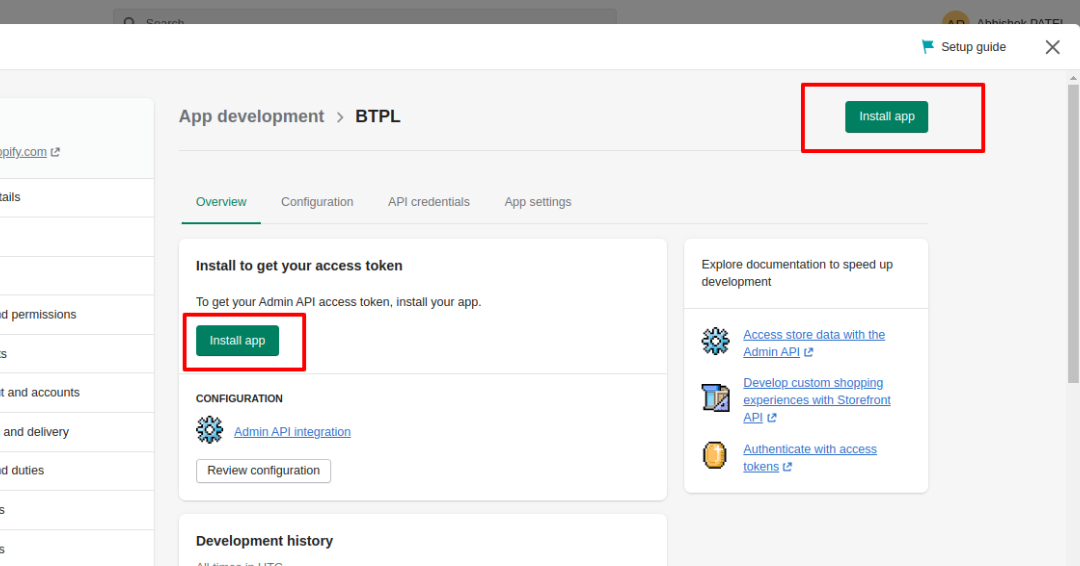The height and width of the screenshot is (566, 1080).
Task: Select the accounts item in sidebar
Action: tap(76, 392)
